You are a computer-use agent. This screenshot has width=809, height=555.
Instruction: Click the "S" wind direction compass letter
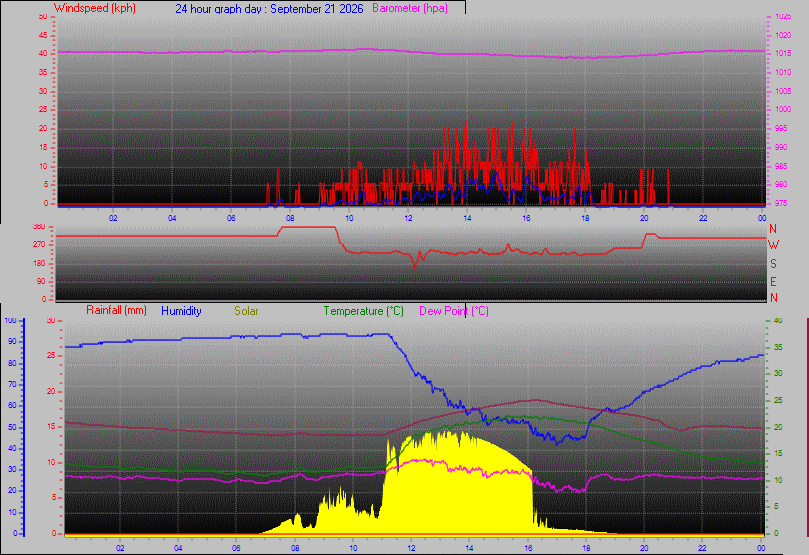coord(773,264)
